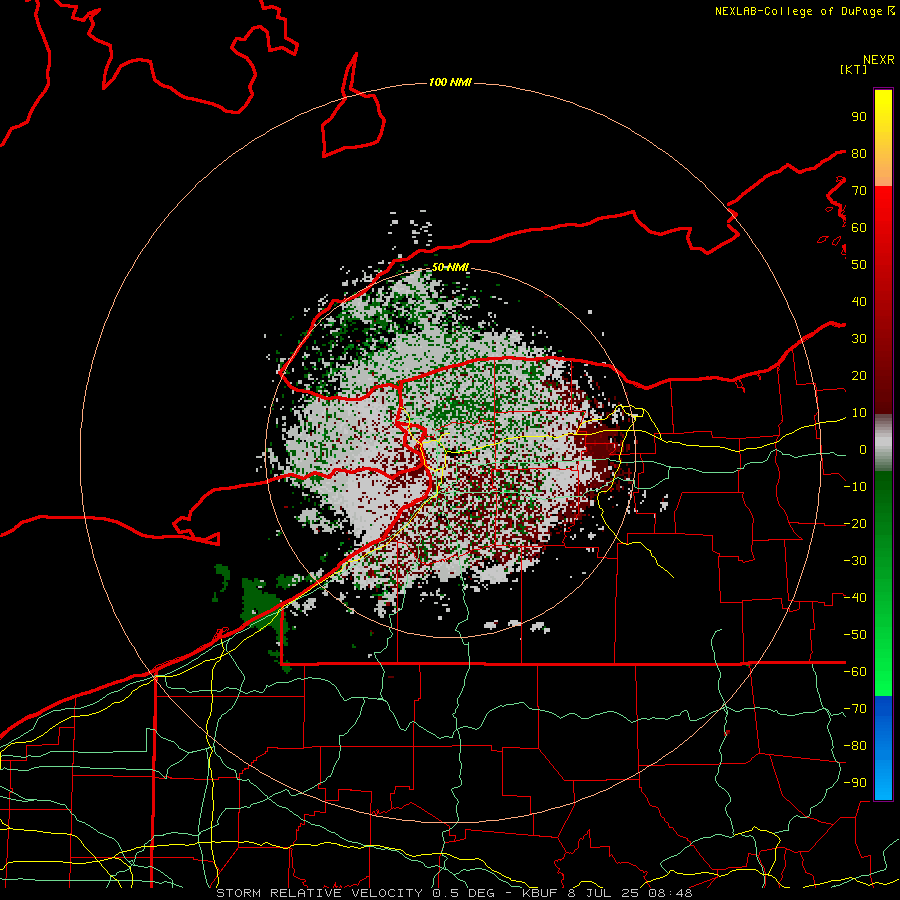
Task: Click STORM RELATIVE VELOCITY in the caption
Action: (318, 893)
